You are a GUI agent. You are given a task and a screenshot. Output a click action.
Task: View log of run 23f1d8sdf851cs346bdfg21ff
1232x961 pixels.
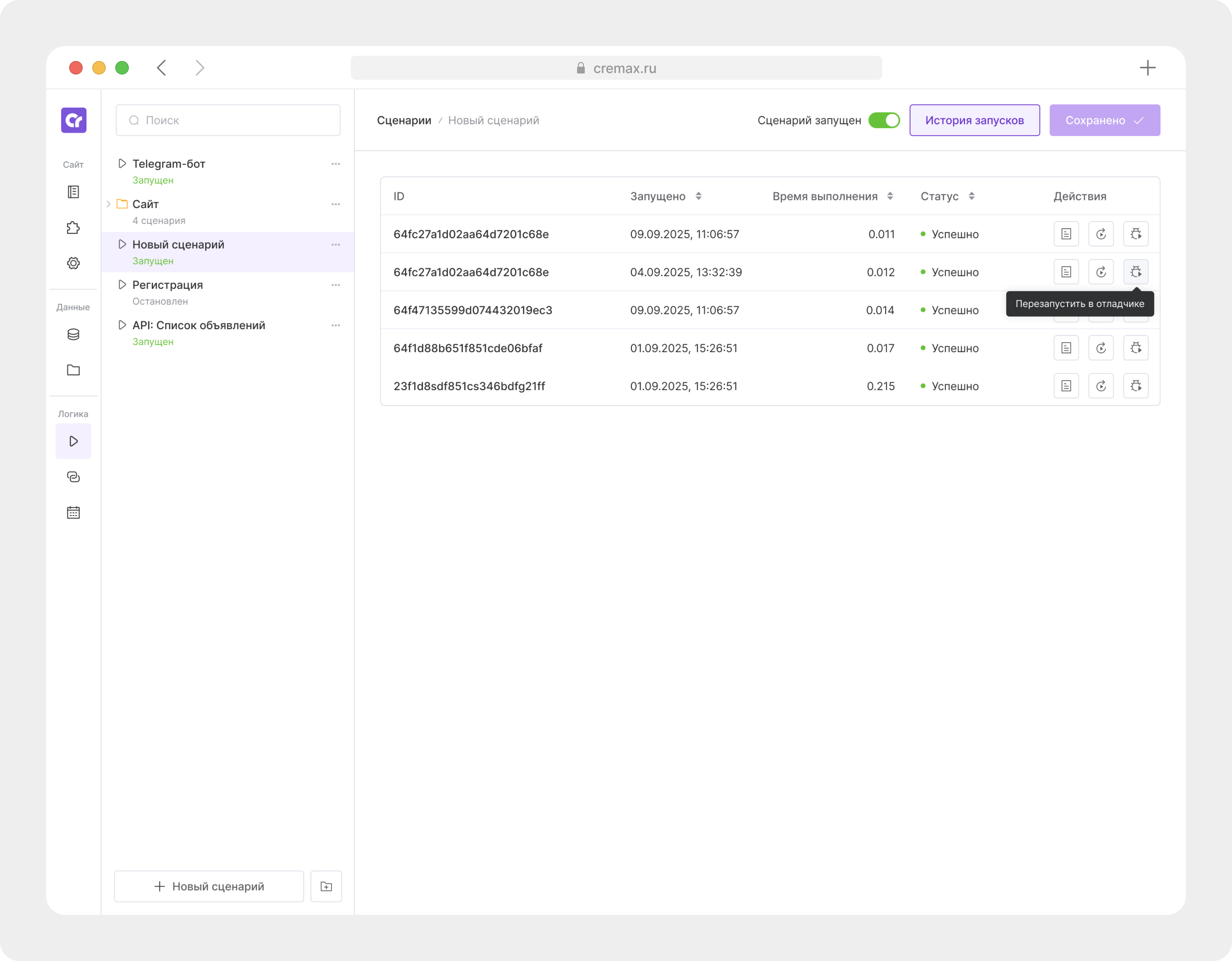(1066, 386)
